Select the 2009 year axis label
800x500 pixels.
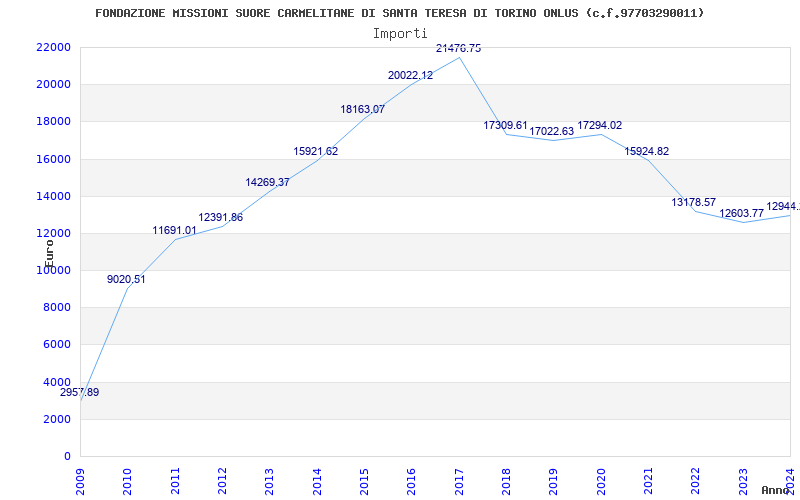[80, 482]
